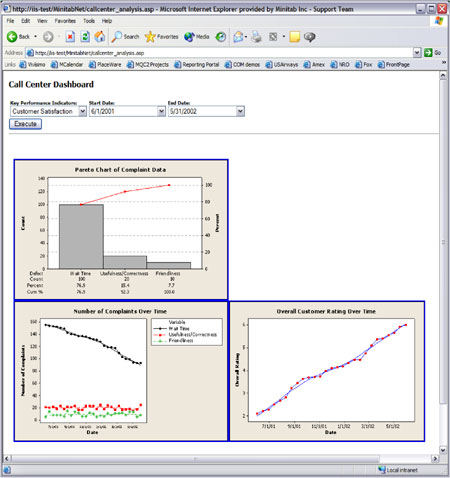
Task: Click the Windows flag logo in menu bar
Action: coord(439,21)
